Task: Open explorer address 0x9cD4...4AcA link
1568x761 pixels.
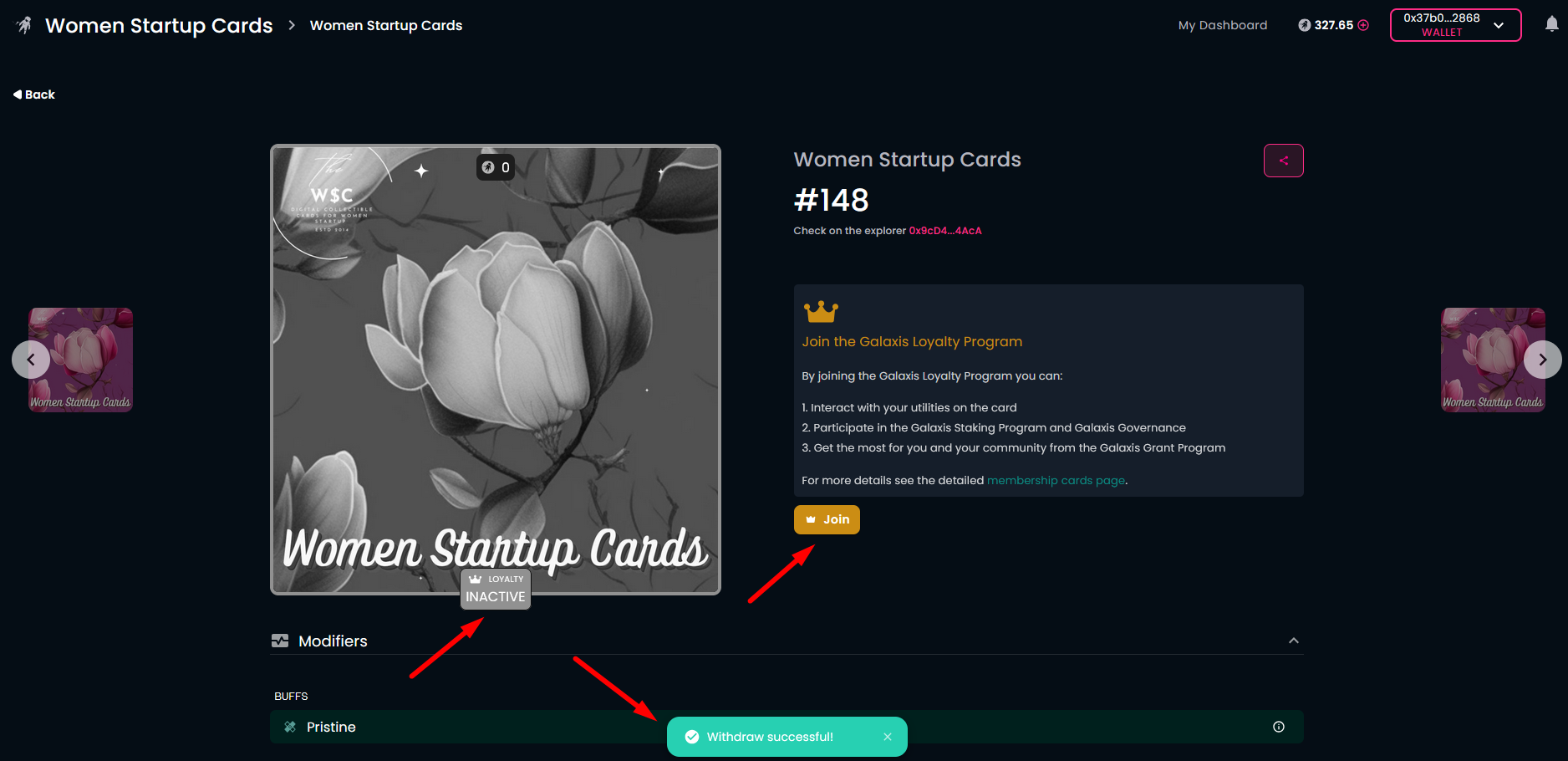Action: (x=944, y=231)
